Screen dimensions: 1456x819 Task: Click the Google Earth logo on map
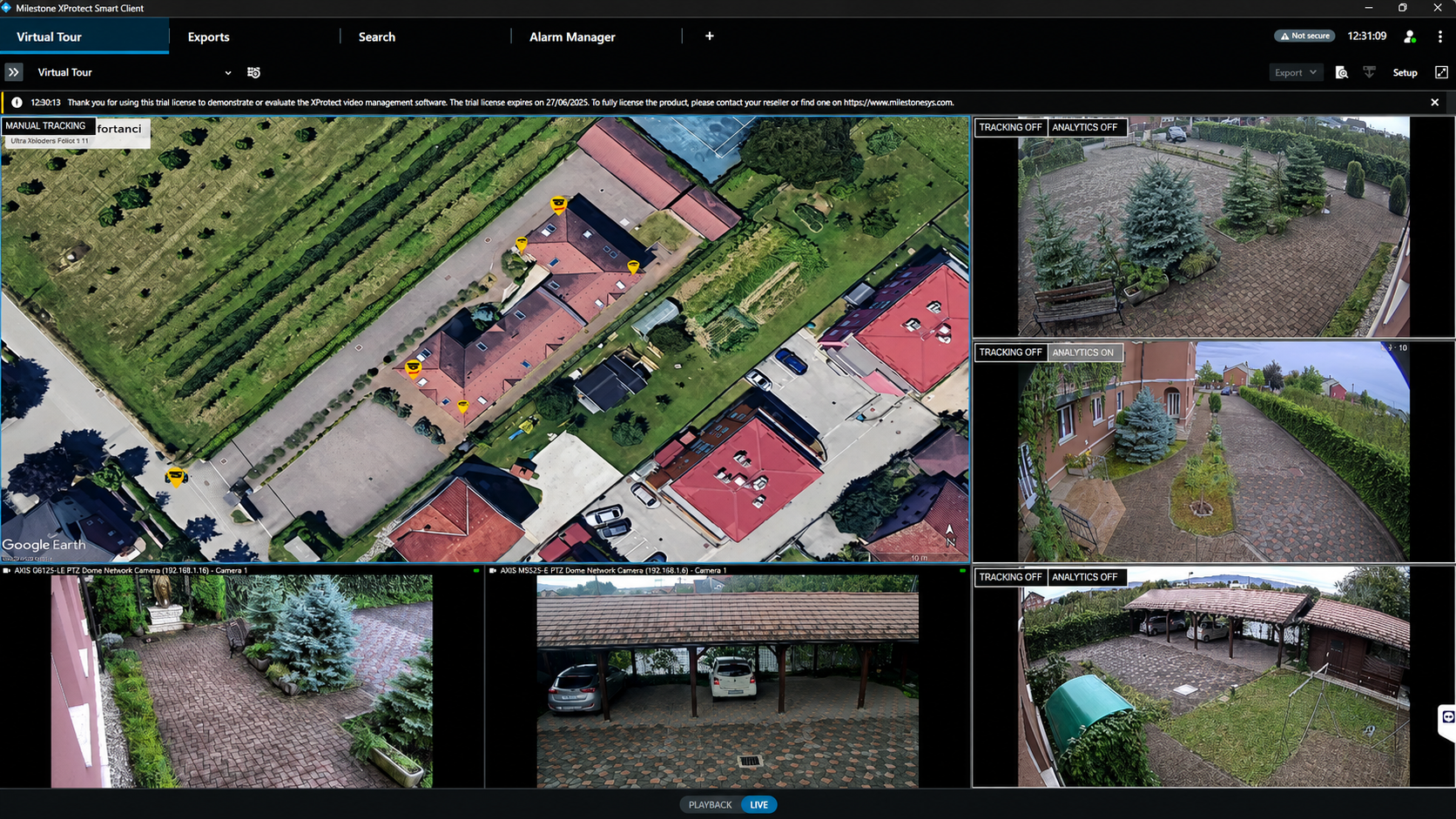pos(44,545)
